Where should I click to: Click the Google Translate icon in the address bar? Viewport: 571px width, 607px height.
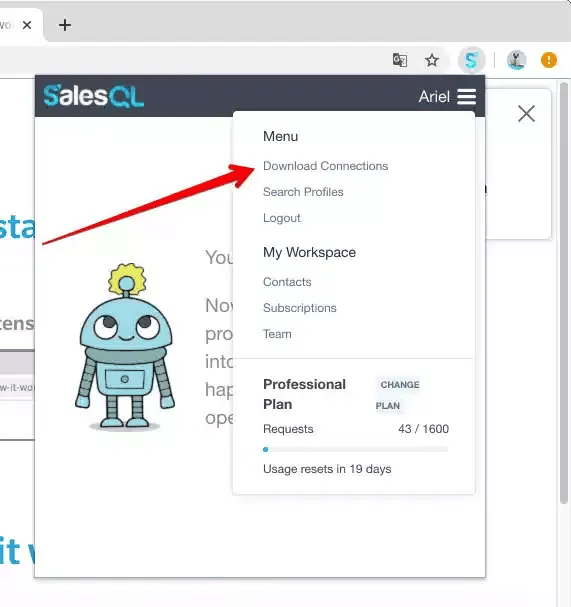click(x=400, y=60)
